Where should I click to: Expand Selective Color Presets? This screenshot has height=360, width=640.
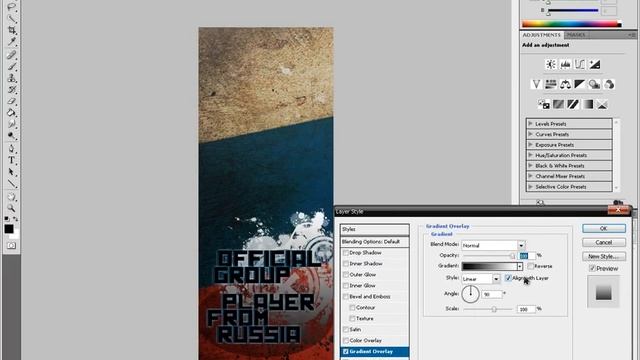coord(531,187)
